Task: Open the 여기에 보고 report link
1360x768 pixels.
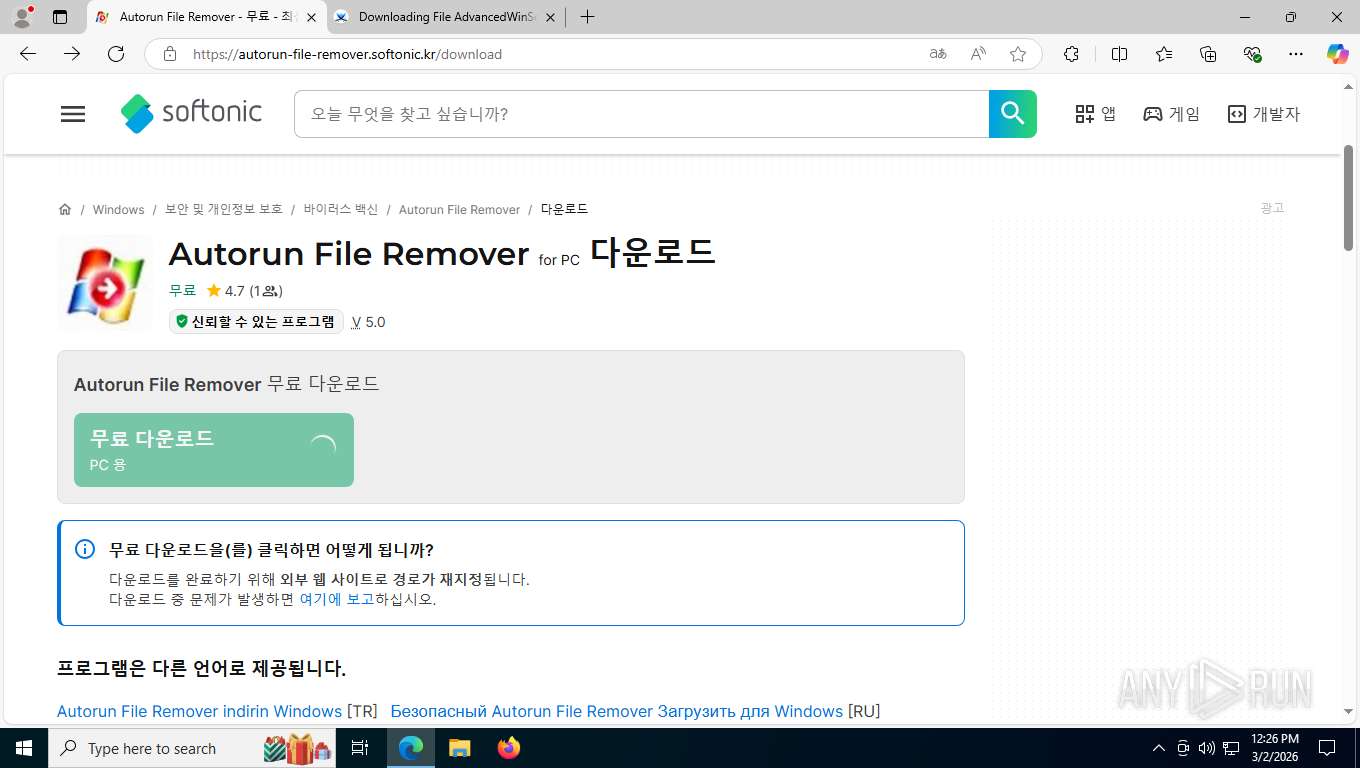Action: [x=337, y=599]
